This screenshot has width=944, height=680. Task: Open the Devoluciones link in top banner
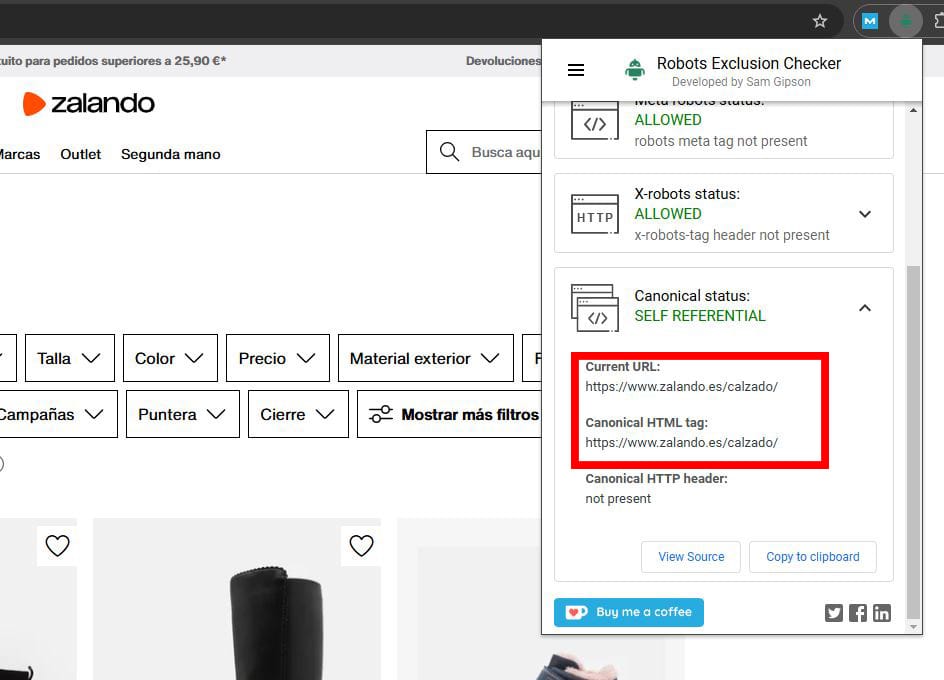503,61
